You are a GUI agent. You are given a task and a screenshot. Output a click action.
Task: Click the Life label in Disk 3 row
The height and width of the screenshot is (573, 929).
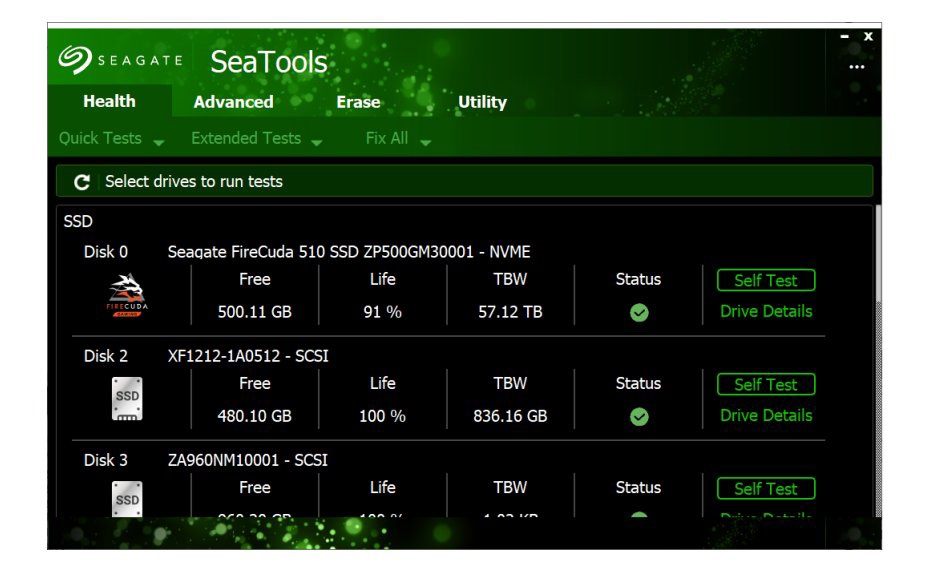point(382,488)
